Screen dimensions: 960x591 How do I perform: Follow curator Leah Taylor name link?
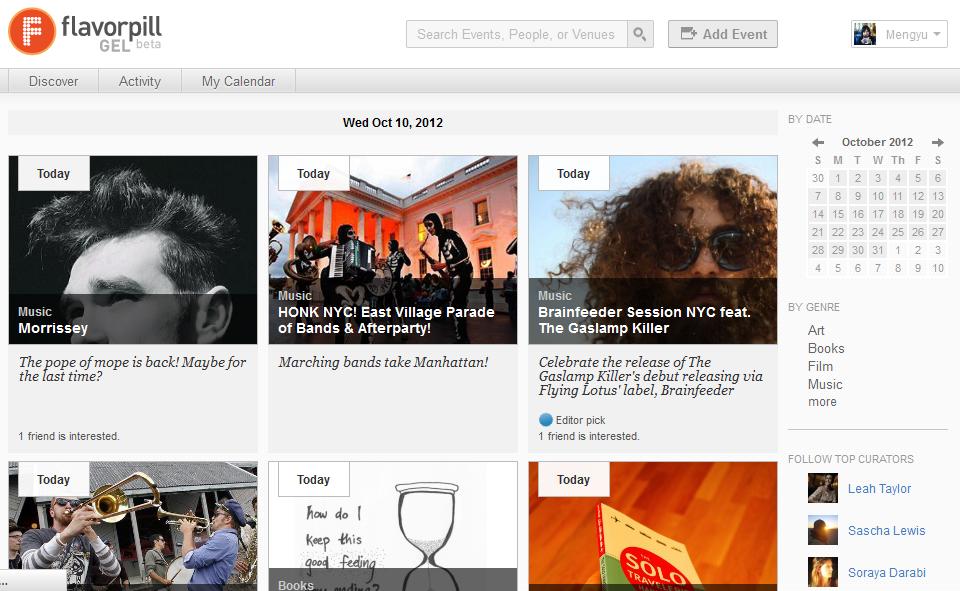click(x=879, y=488)
